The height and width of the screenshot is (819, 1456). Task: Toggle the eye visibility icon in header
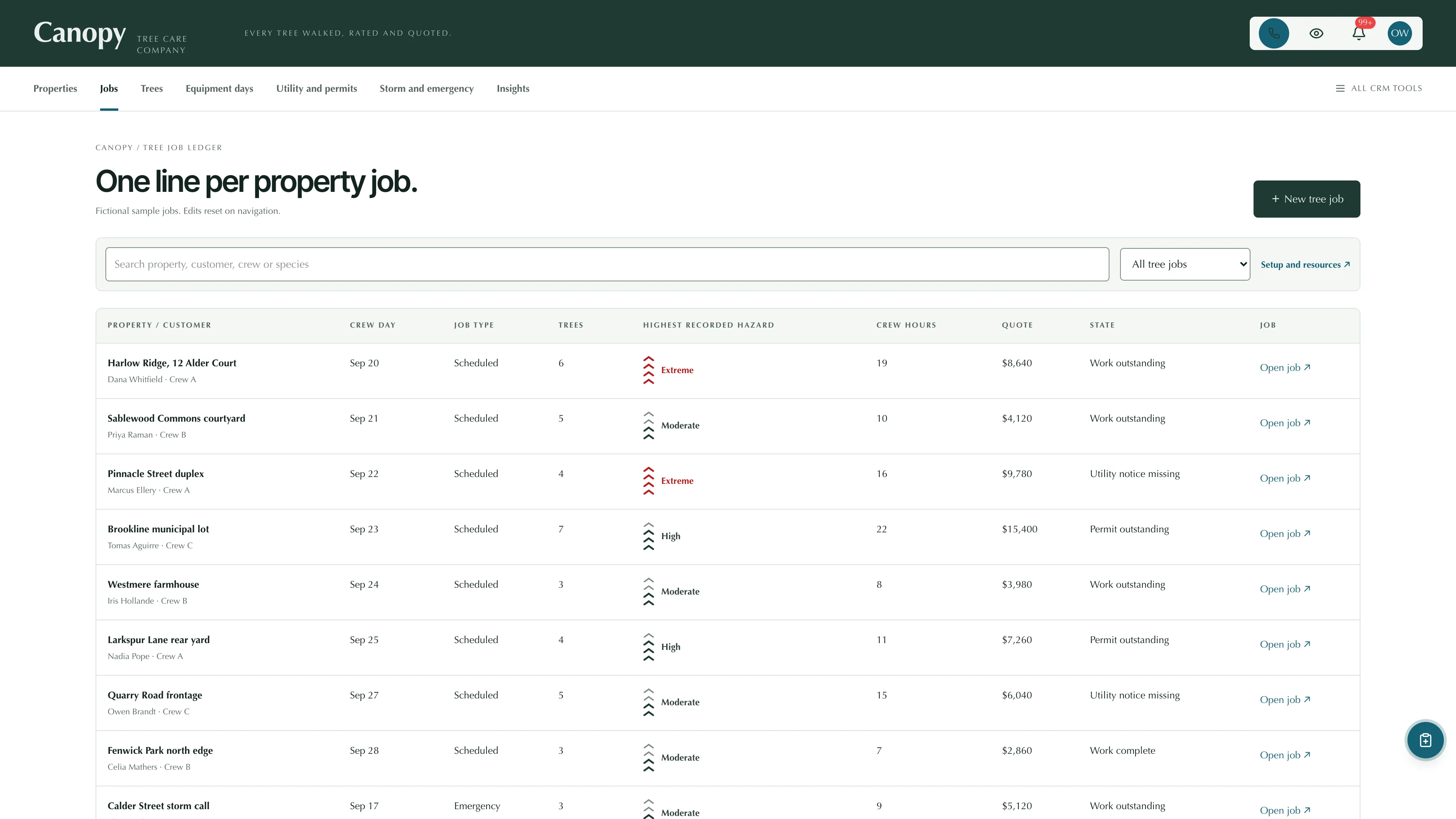point(1316,33)
